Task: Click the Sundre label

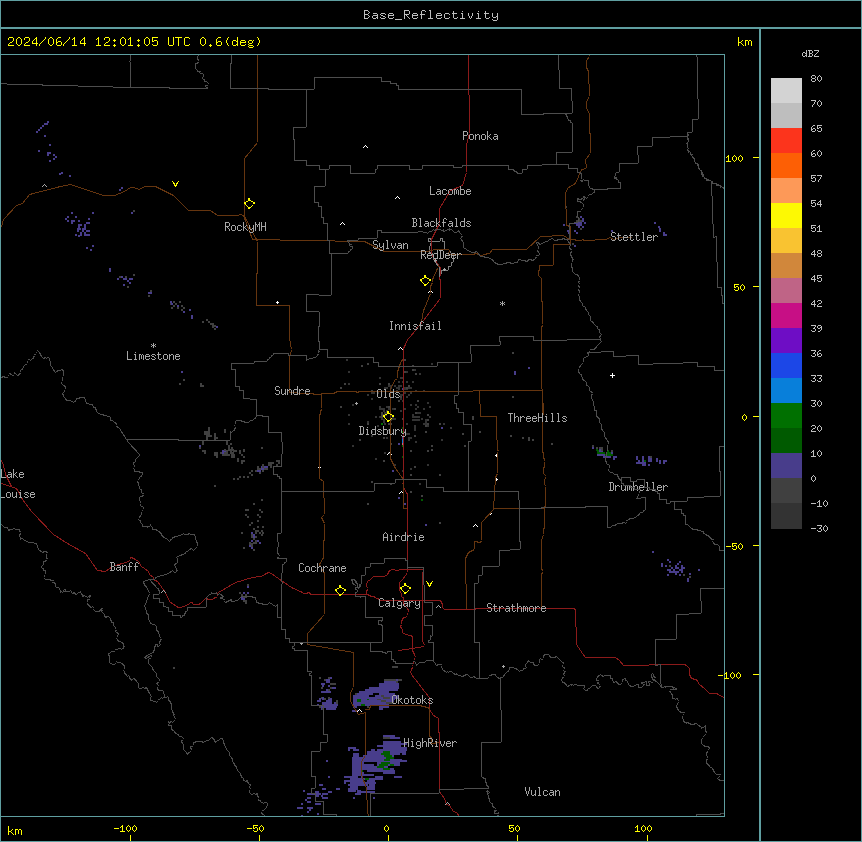Action: pos(292,391)
